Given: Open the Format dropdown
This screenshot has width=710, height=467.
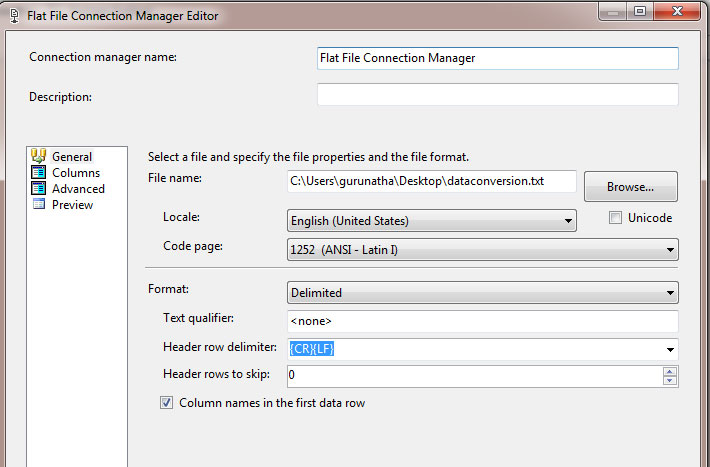Looking at the screenshot, I should click(483, 293).
